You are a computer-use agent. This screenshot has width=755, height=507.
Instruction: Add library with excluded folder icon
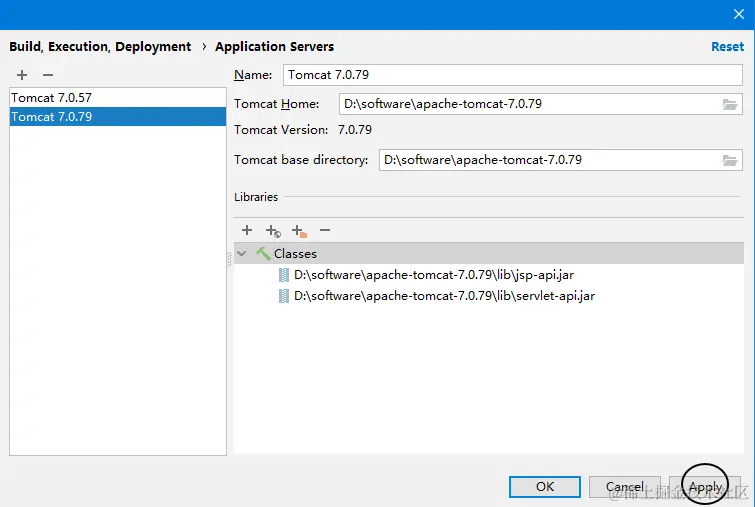[299, 231]
